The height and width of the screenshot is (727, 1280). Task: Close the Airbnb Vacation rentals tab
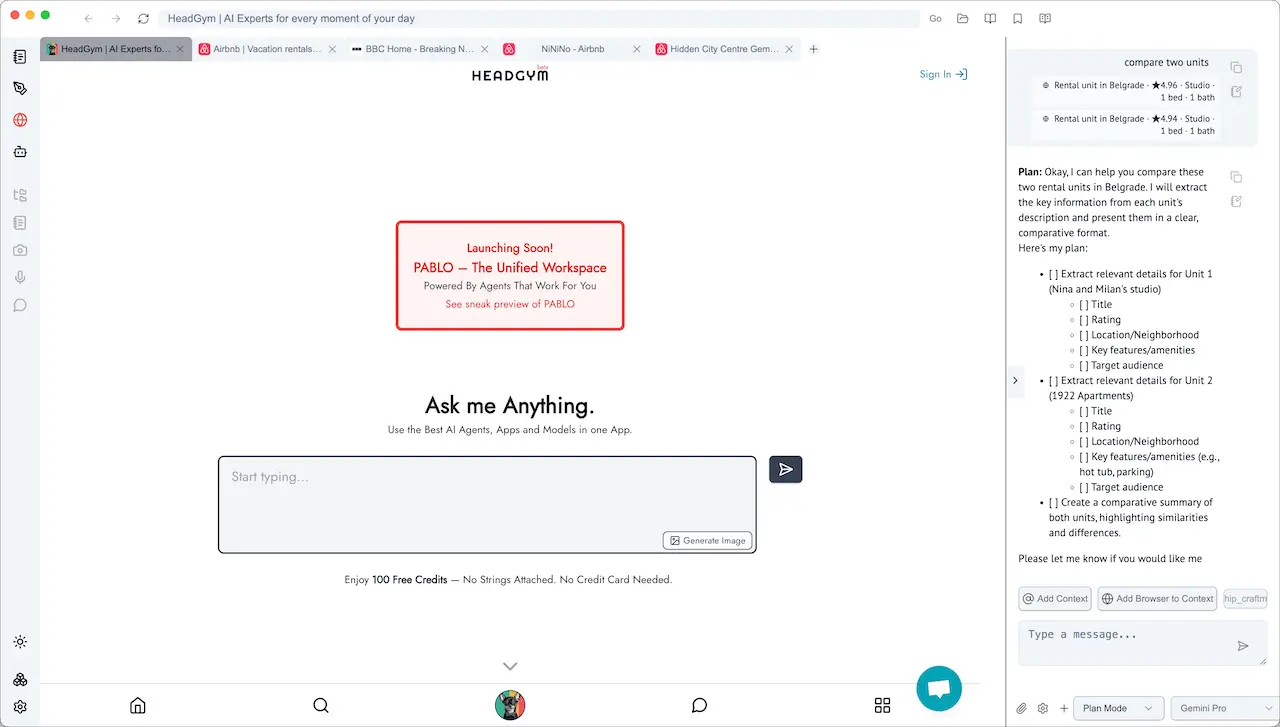coord(332,49)
